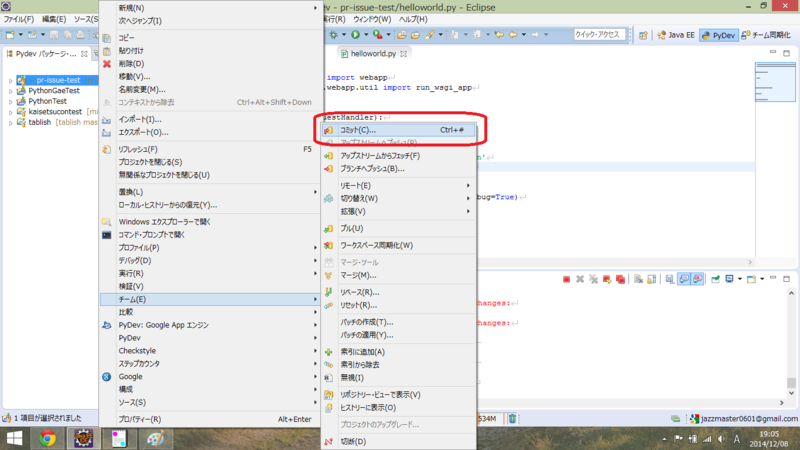
Task: Click the editor overview minimap thumbnail
Action: 775,82
